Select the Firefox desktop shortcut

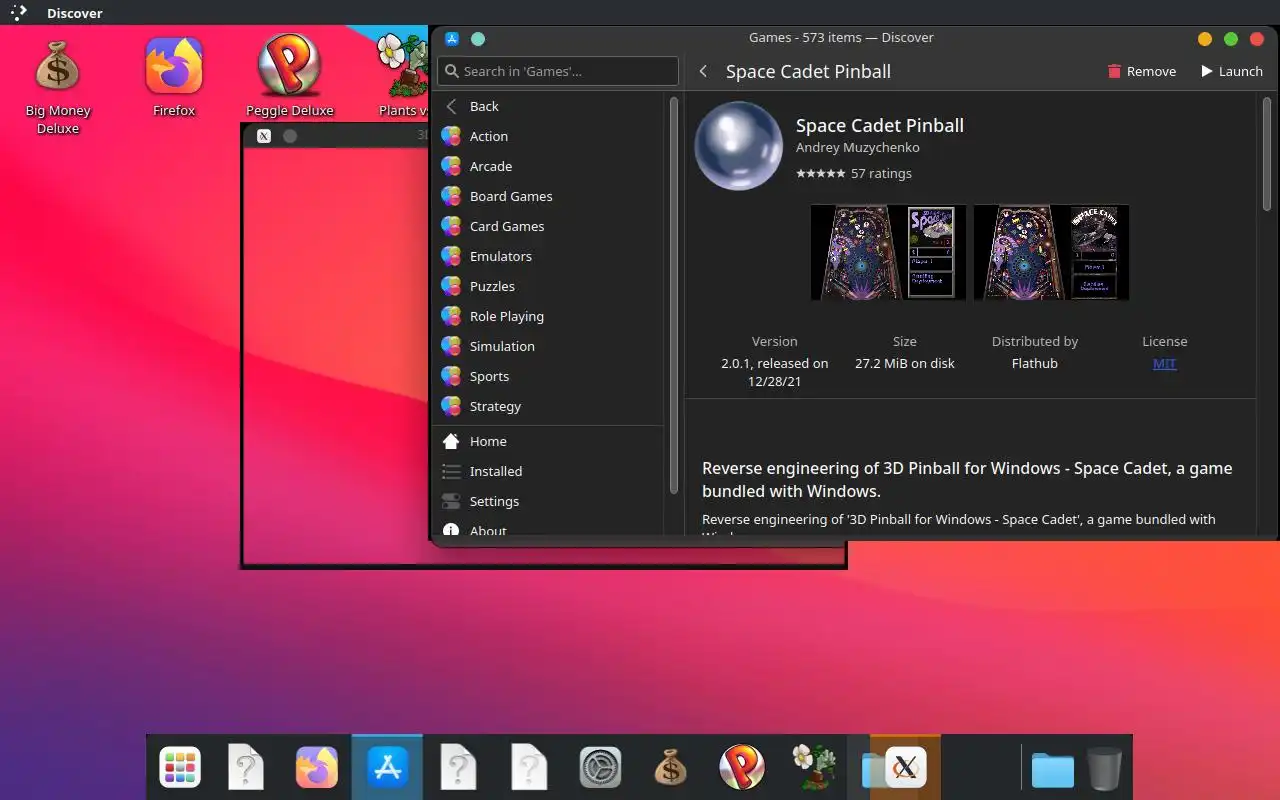174,78
